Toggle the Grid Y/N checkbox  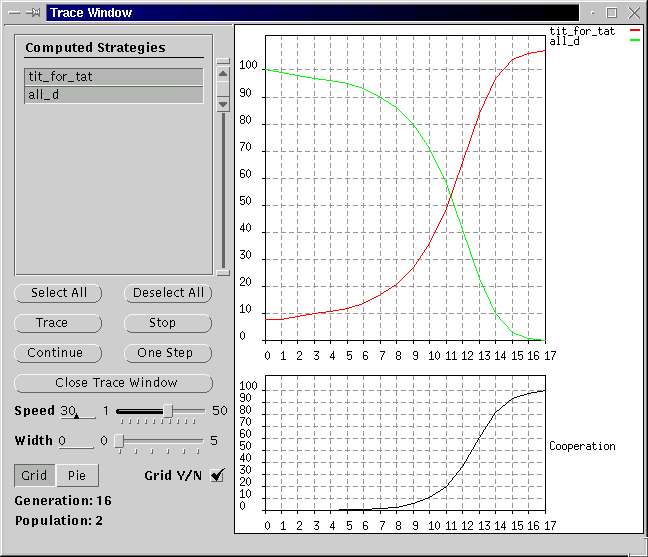tap(217, 476)
